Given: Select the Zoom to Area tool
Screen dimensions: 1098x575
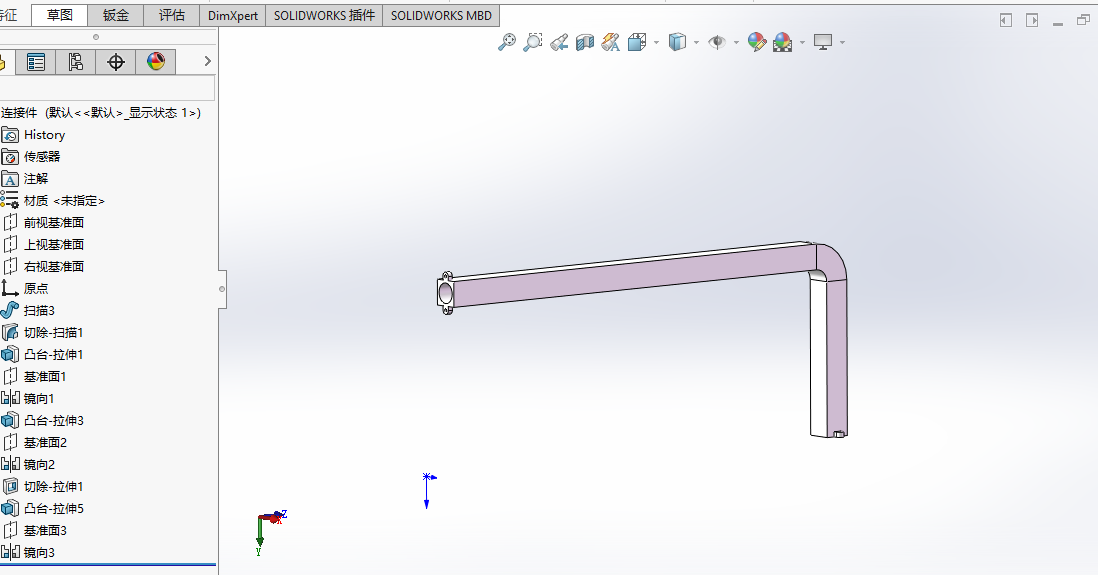Looking at the screenshot, I should 533,42.
